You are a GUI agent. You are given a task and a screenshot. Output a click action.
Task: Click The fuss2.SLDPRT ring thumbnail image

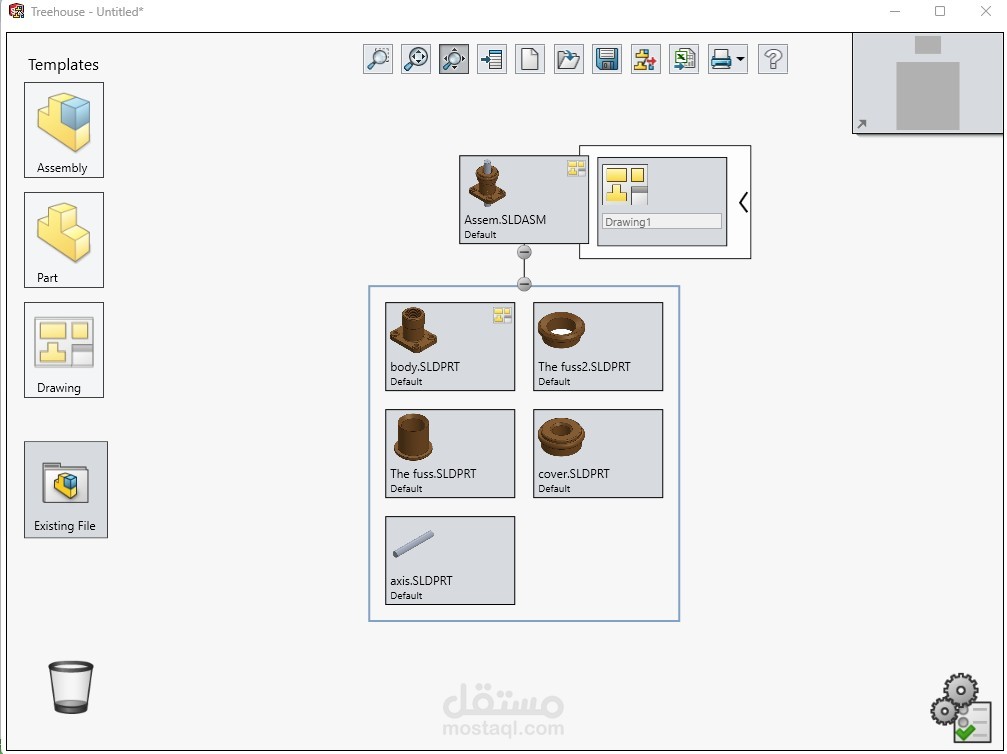(561, 330)
